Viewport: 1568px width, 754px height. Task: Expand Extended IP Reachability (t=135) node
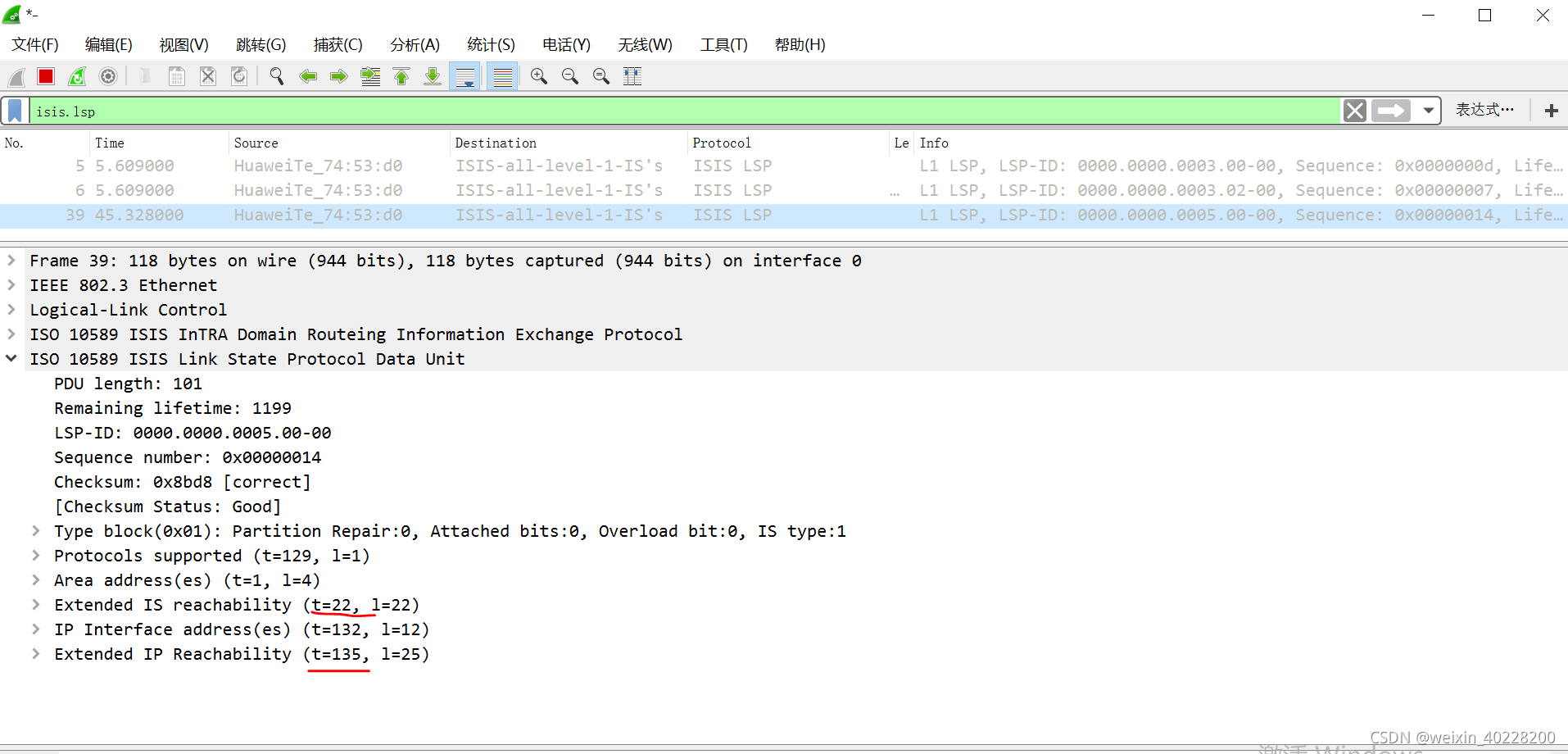[x=36, y=654]
